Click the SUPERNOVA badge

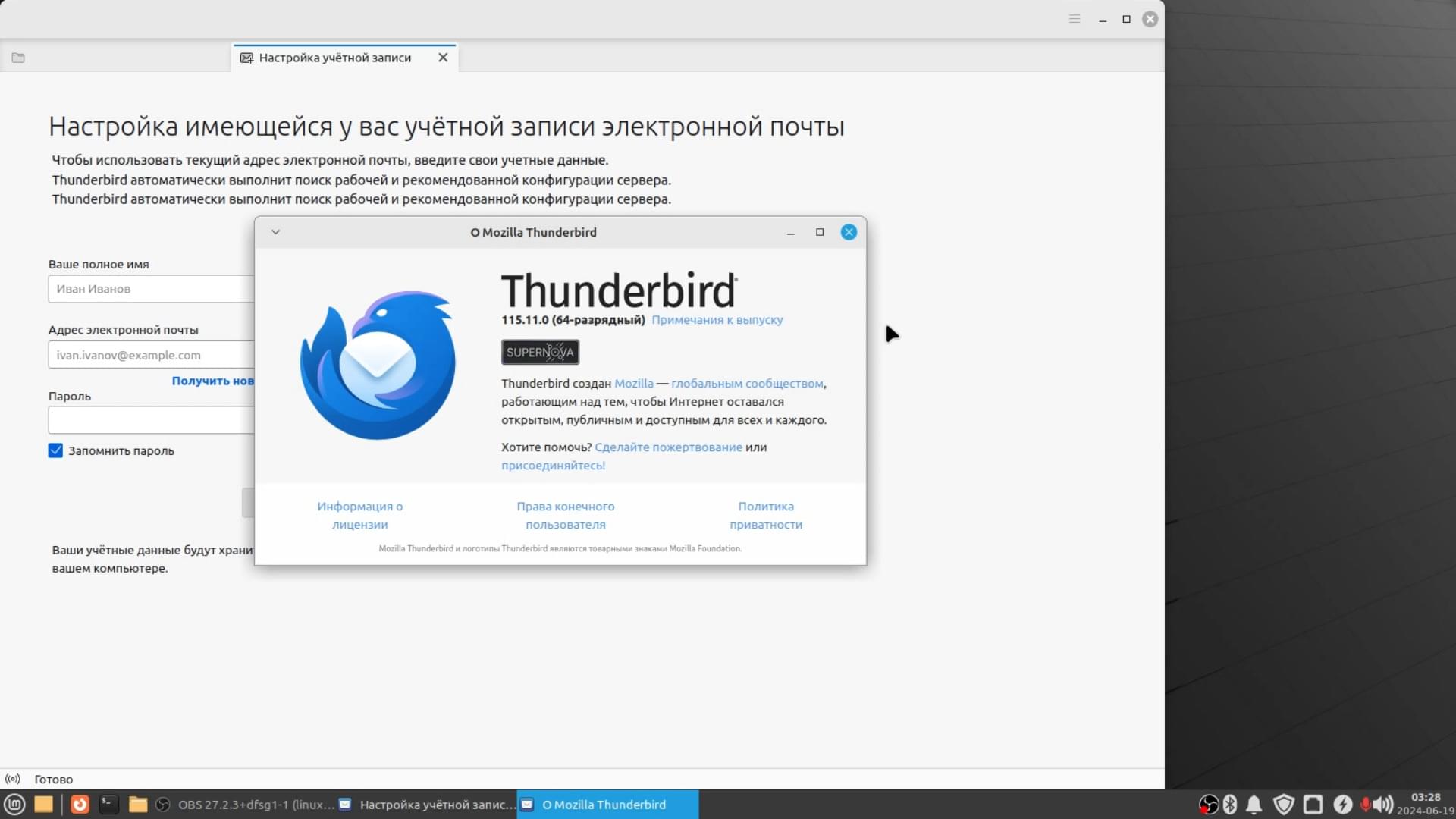pyautogui.click(x=540, y=352)
